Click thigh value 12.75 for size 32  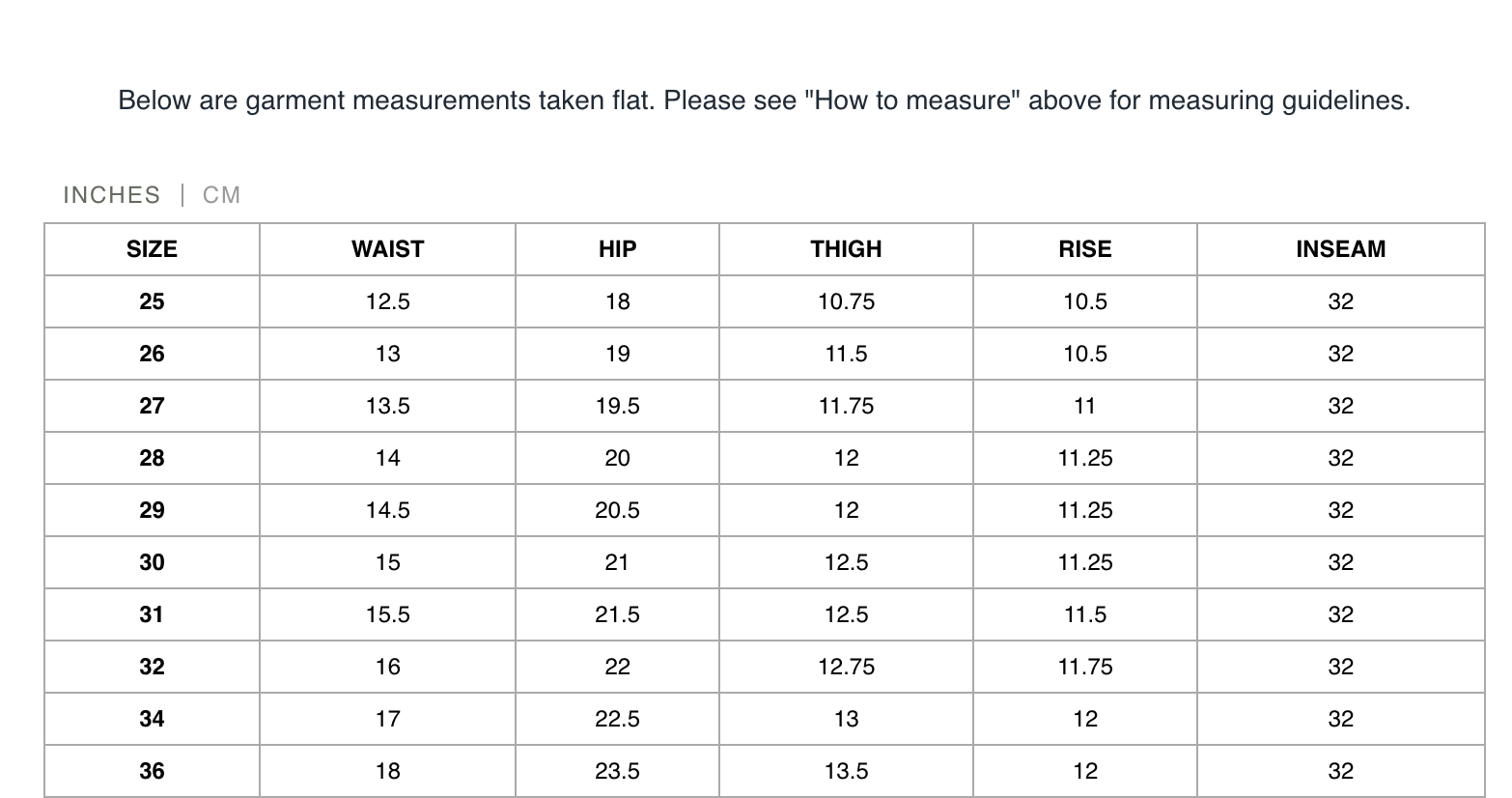[x=846, y=667]
